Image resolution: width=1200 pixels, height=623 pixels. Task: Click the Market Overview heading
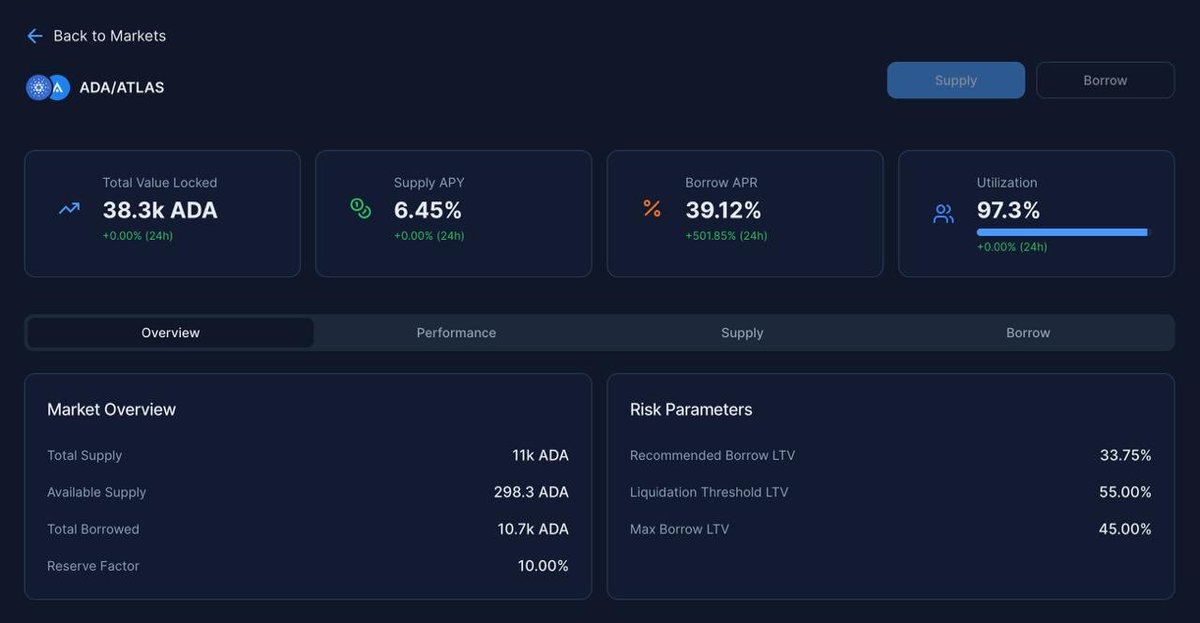click(x=111, y=409)
